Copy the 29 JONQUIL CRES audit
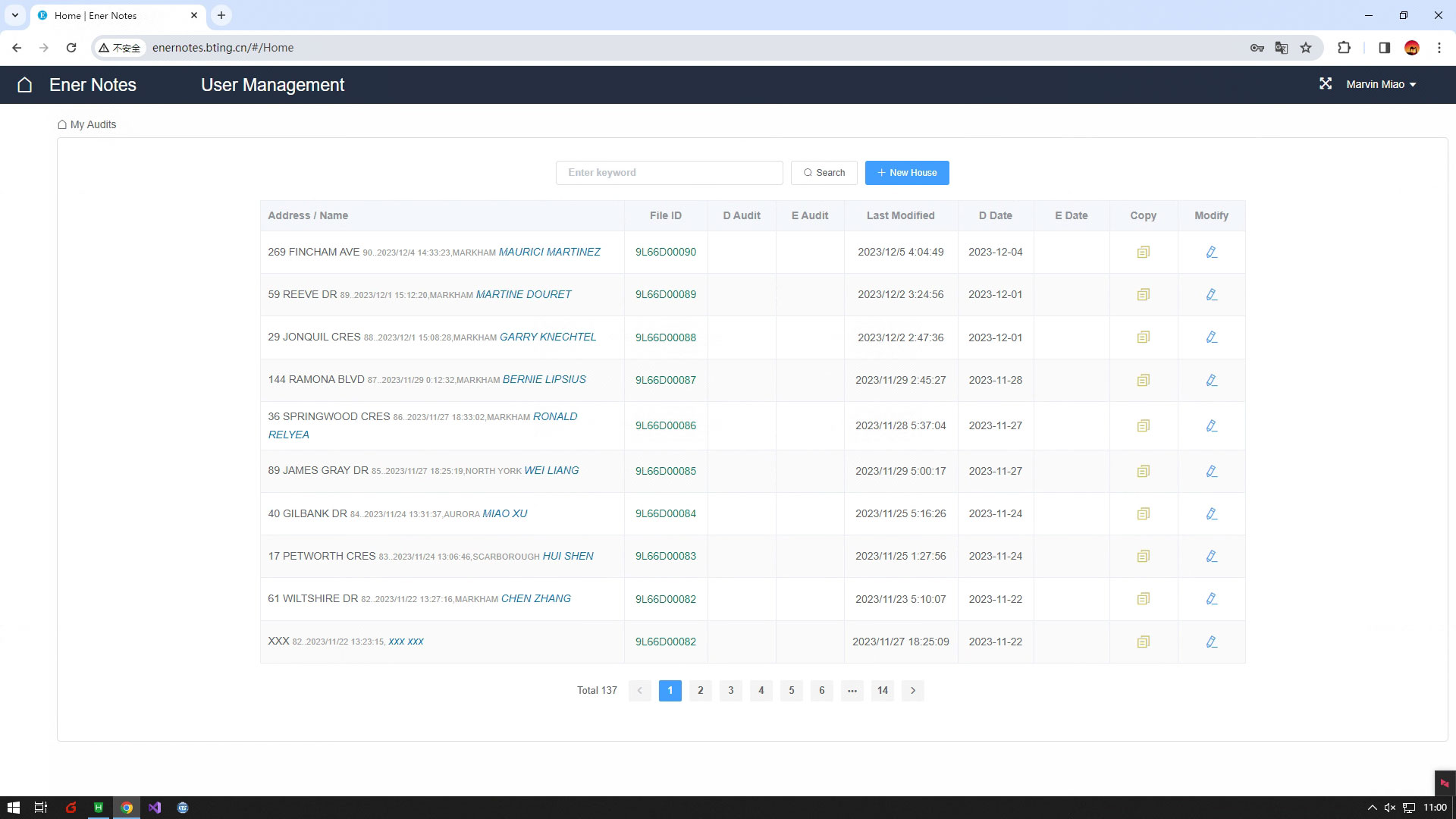Screen dimensions: 1456x819 1144,337
